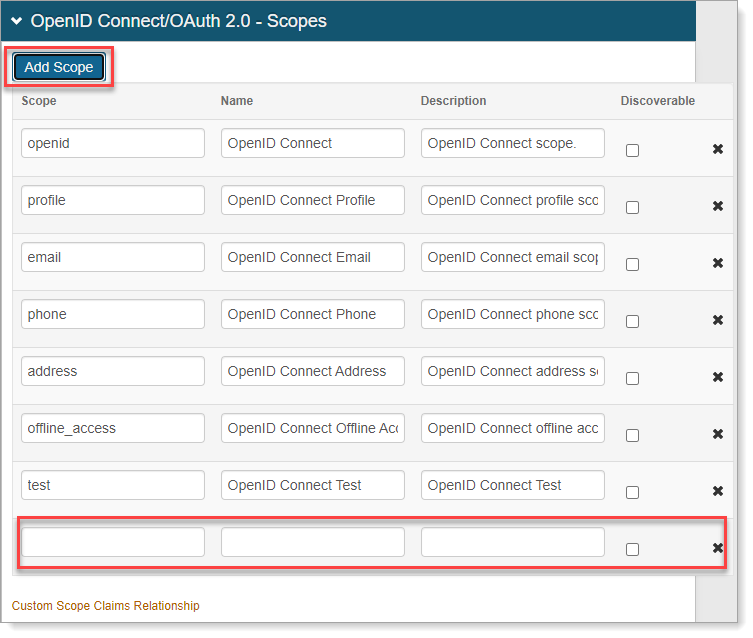Remove the offline_access scope row

point(717,435)
